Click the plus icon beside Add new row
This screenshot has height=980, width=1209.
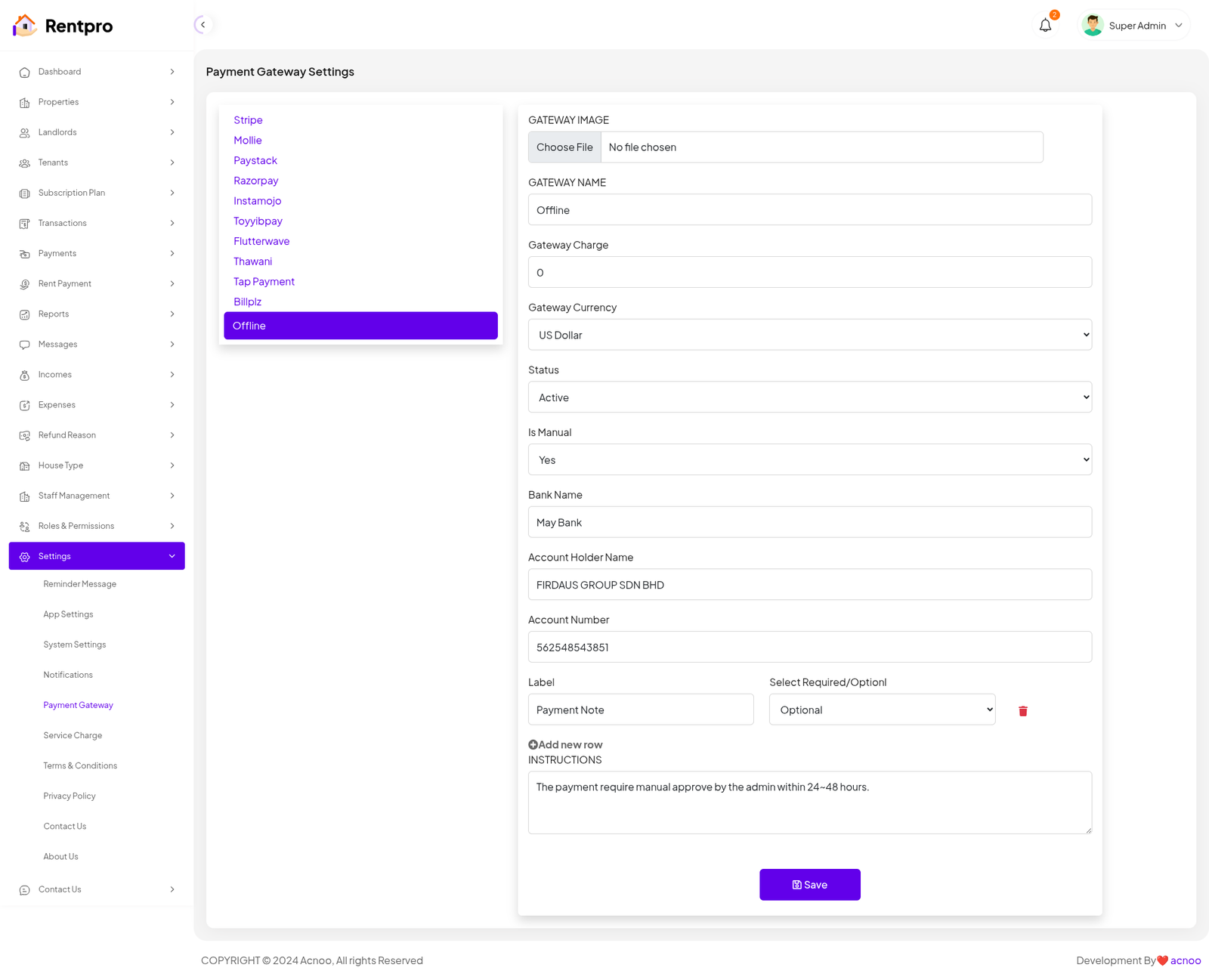pyautogui.click(x=533, y=745)
